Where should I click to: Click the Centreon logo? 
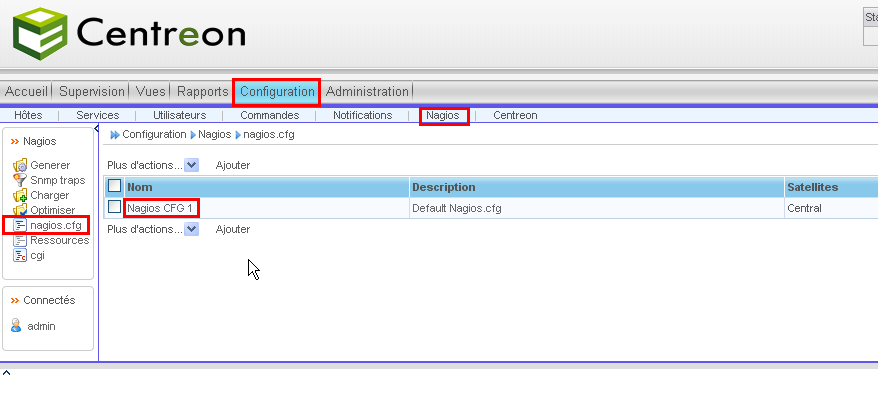pyautogui.click(x=129, y=33)
